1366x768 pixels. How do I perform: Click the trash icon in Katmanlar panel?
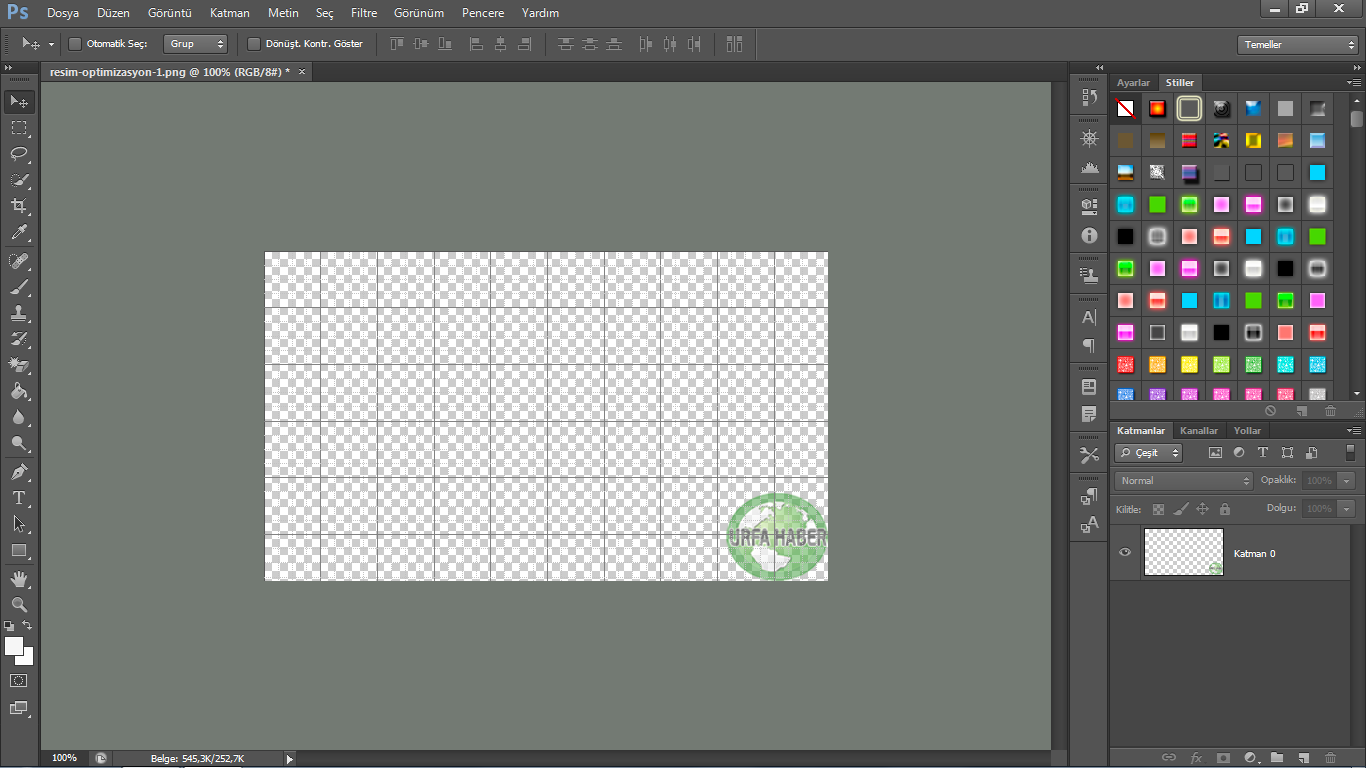click(x=1330, y=758)
